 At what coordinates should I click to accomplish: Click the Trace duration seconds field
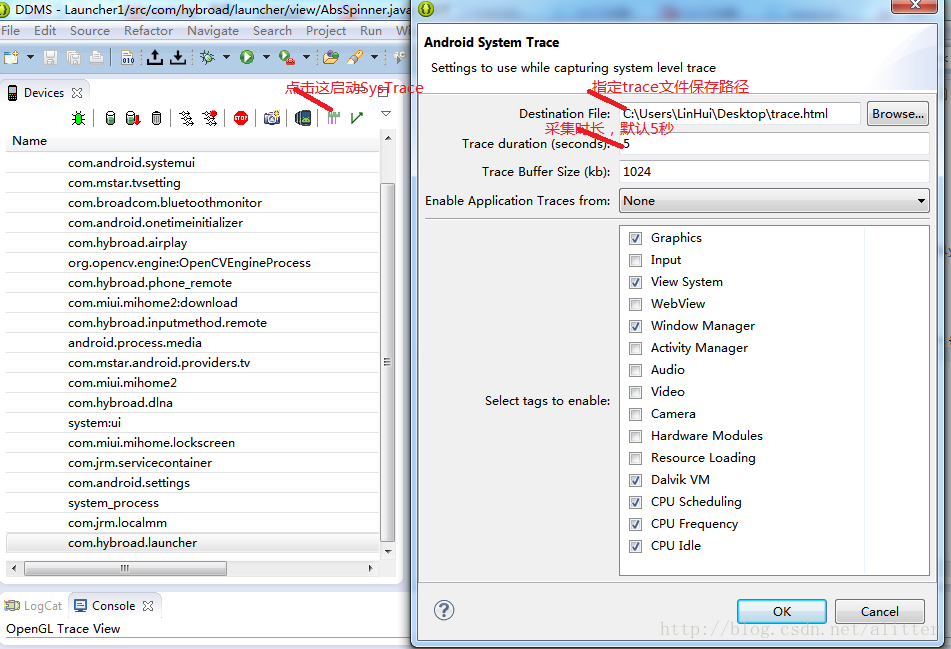click(775, 144)
